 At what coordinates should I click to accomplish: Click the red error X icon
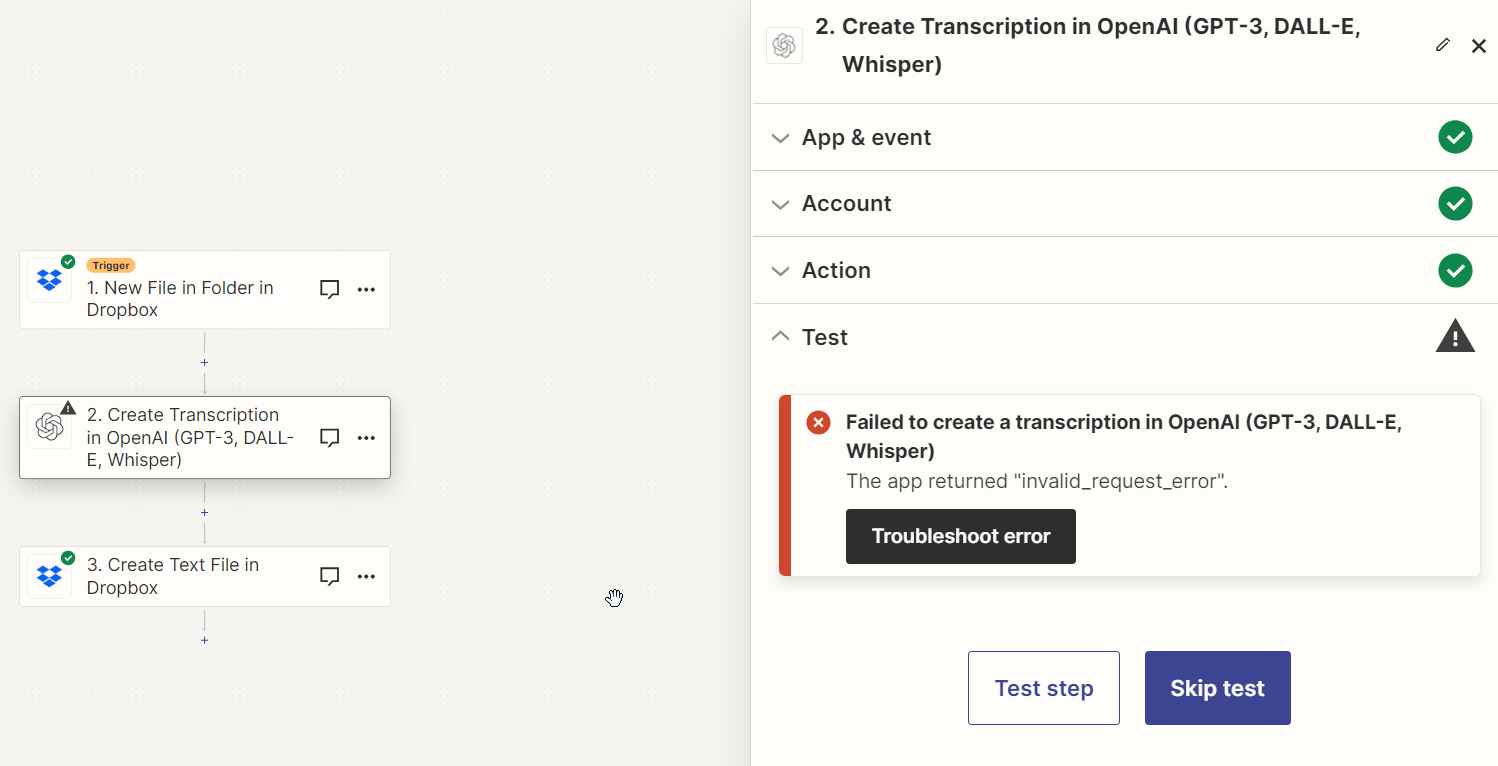(818, 423)
